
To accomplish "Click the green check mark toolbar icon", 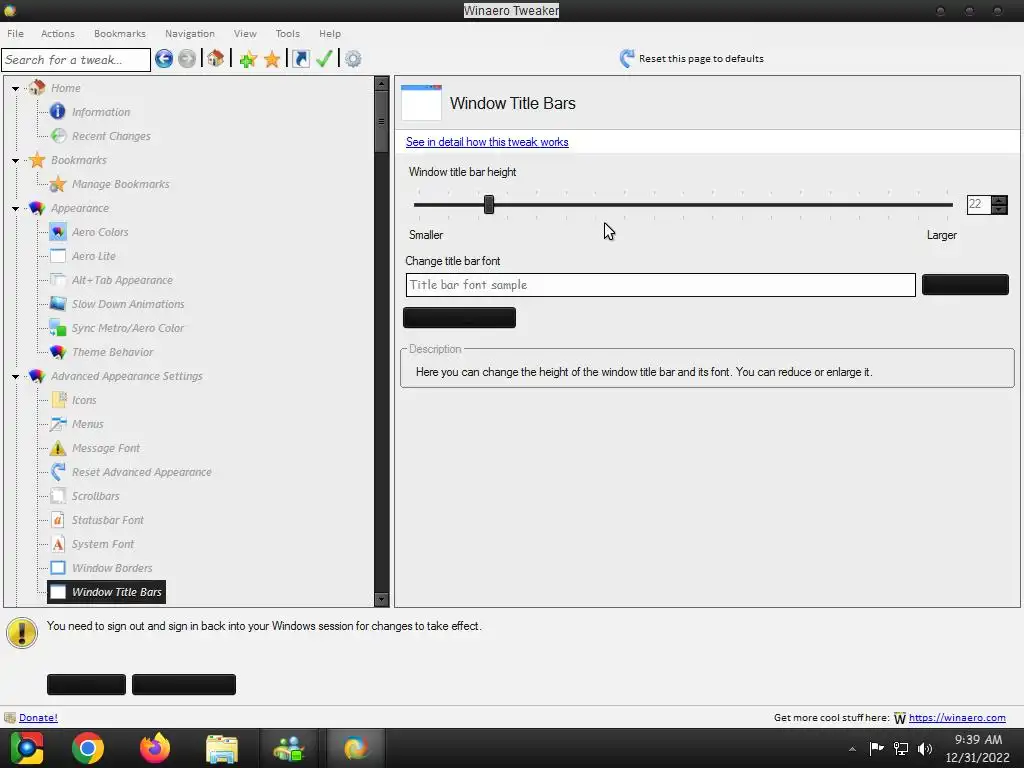I will (x=324, y=59).
